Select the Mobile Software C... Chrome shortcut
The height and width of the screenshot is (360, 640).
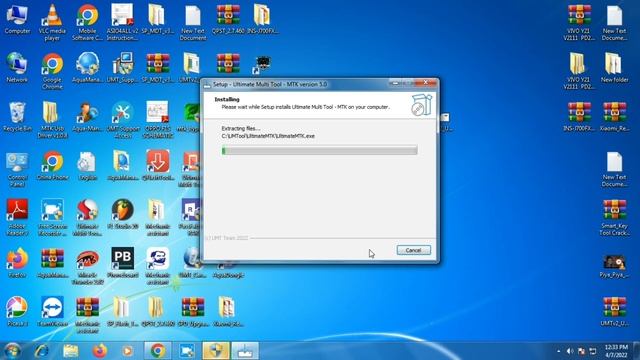point(87,22)
